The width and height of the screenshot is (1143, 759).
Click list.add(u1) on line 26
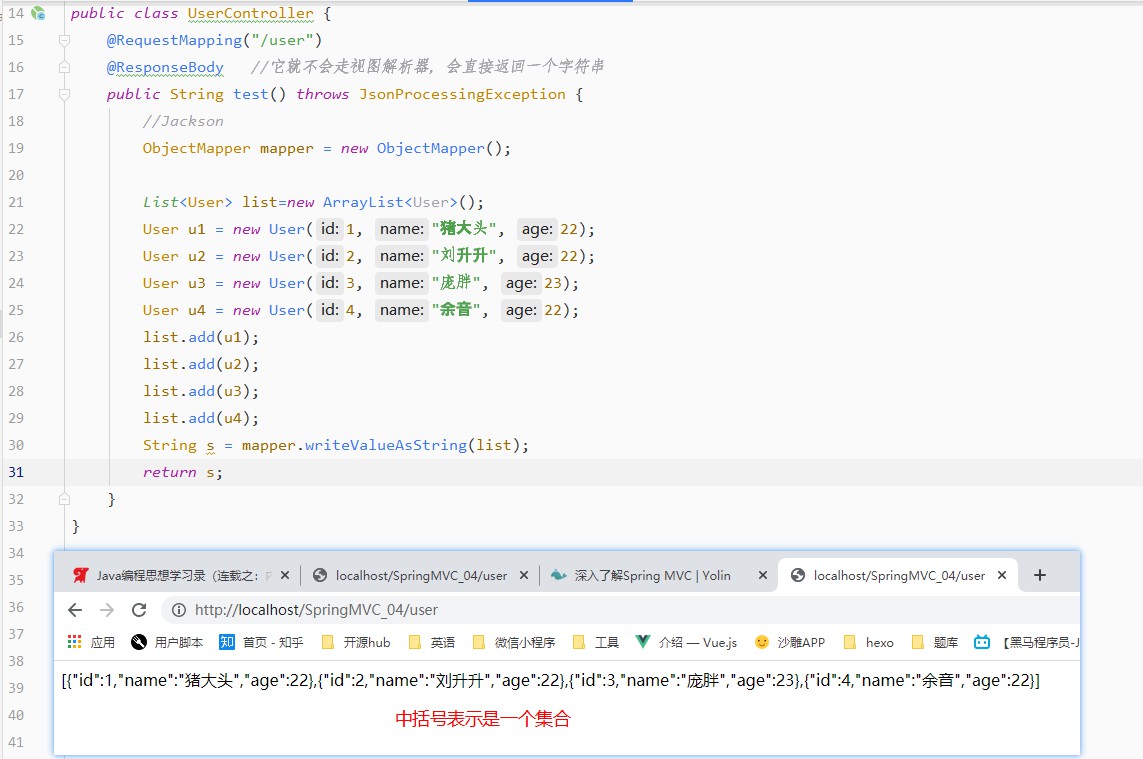pos(200,337)
